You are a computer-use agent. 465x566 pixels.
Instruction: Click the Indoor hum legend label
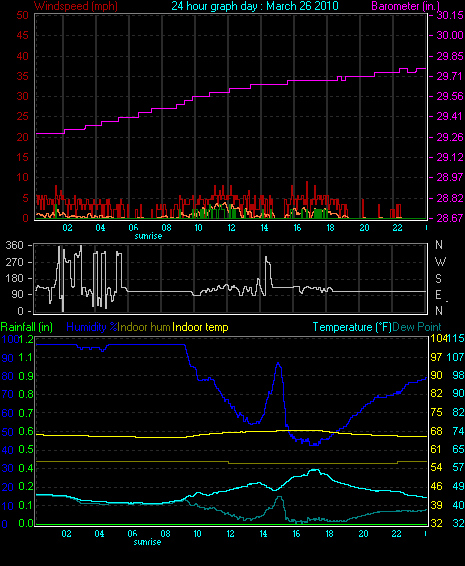(x=144, y=327)
